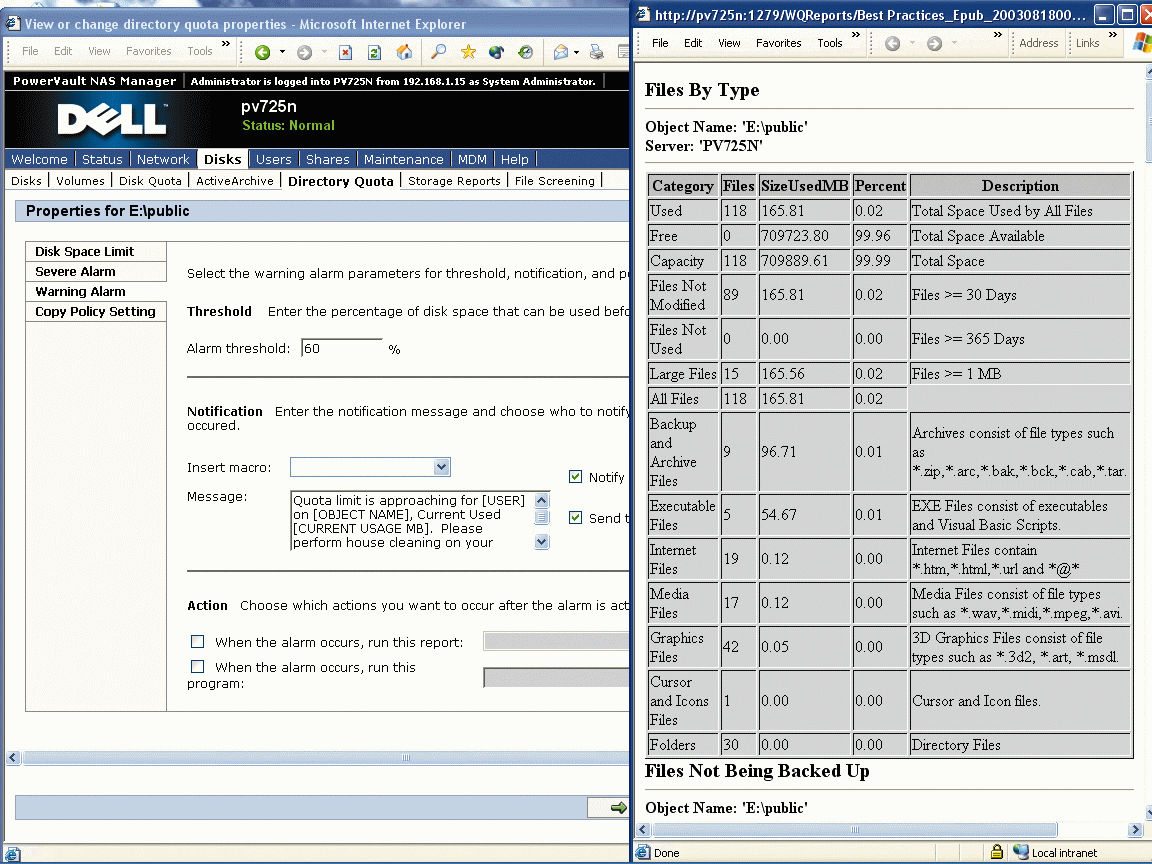Click scroll-down arrow in message box
The height and width of the screenshot is (864, 1152).
pyautogui.click(x=541, y=541)
